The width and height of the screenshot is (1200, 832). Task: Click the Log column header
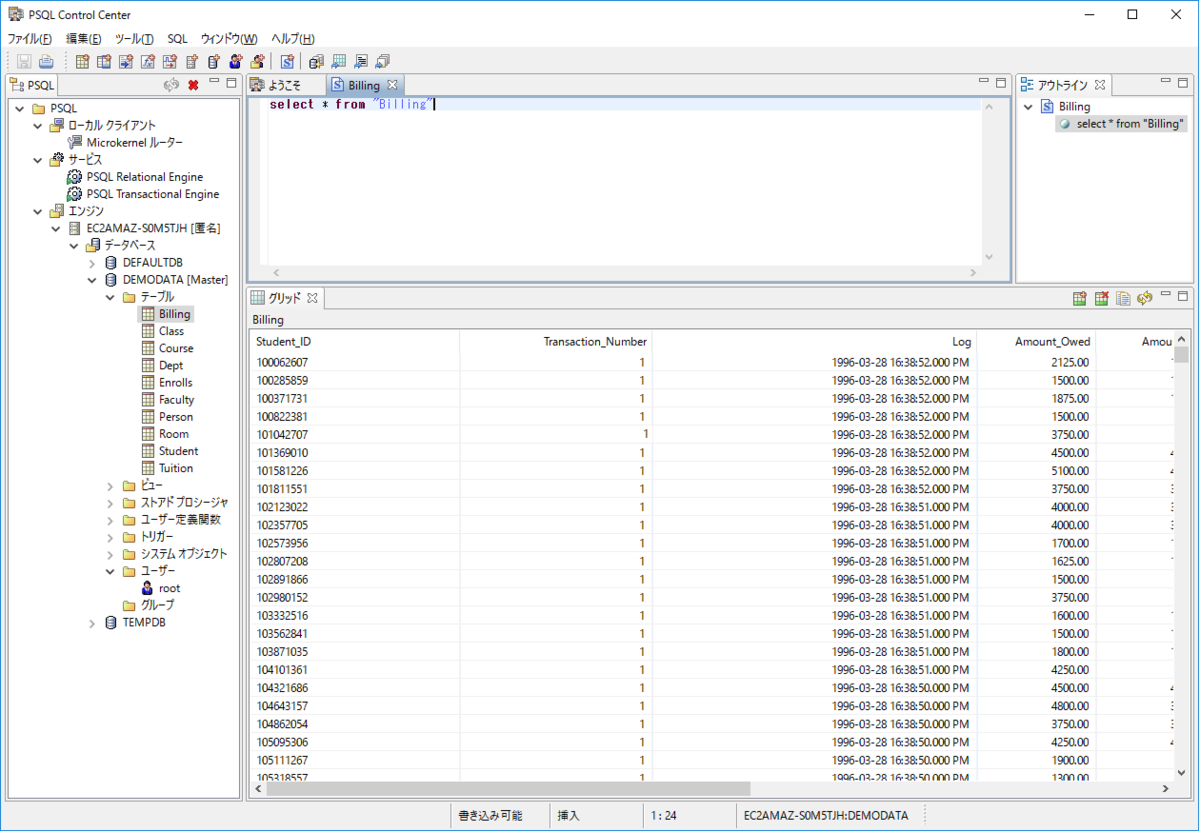814,341
